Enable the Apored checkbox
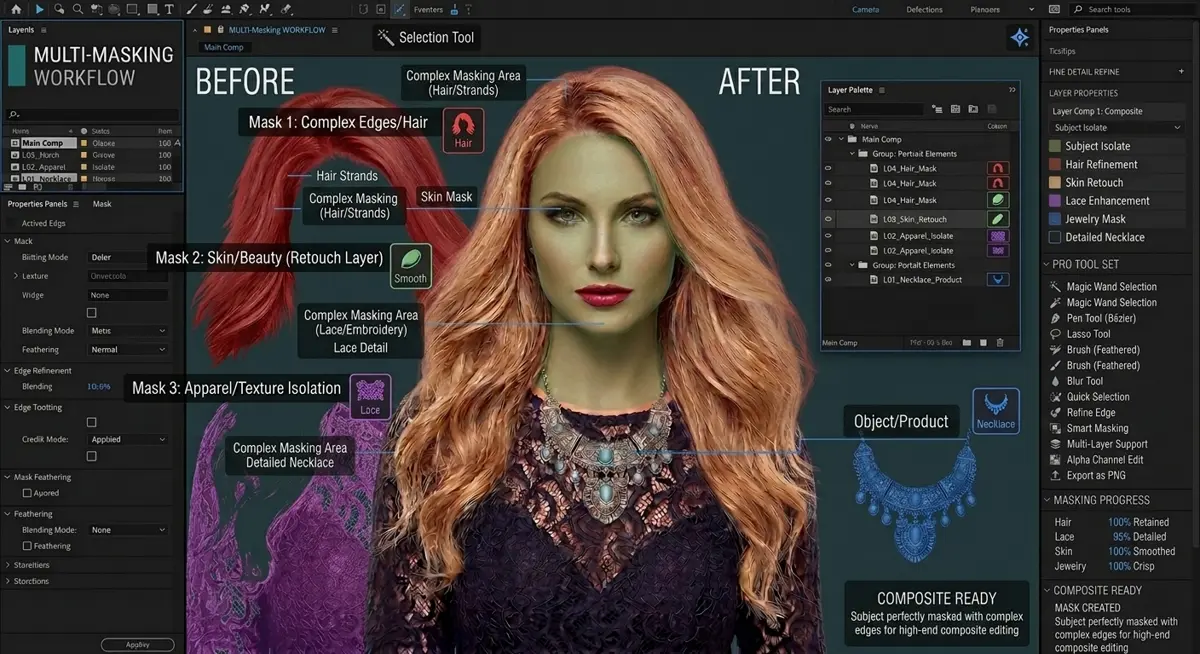The image size is (1200, 654). point(27,493)
